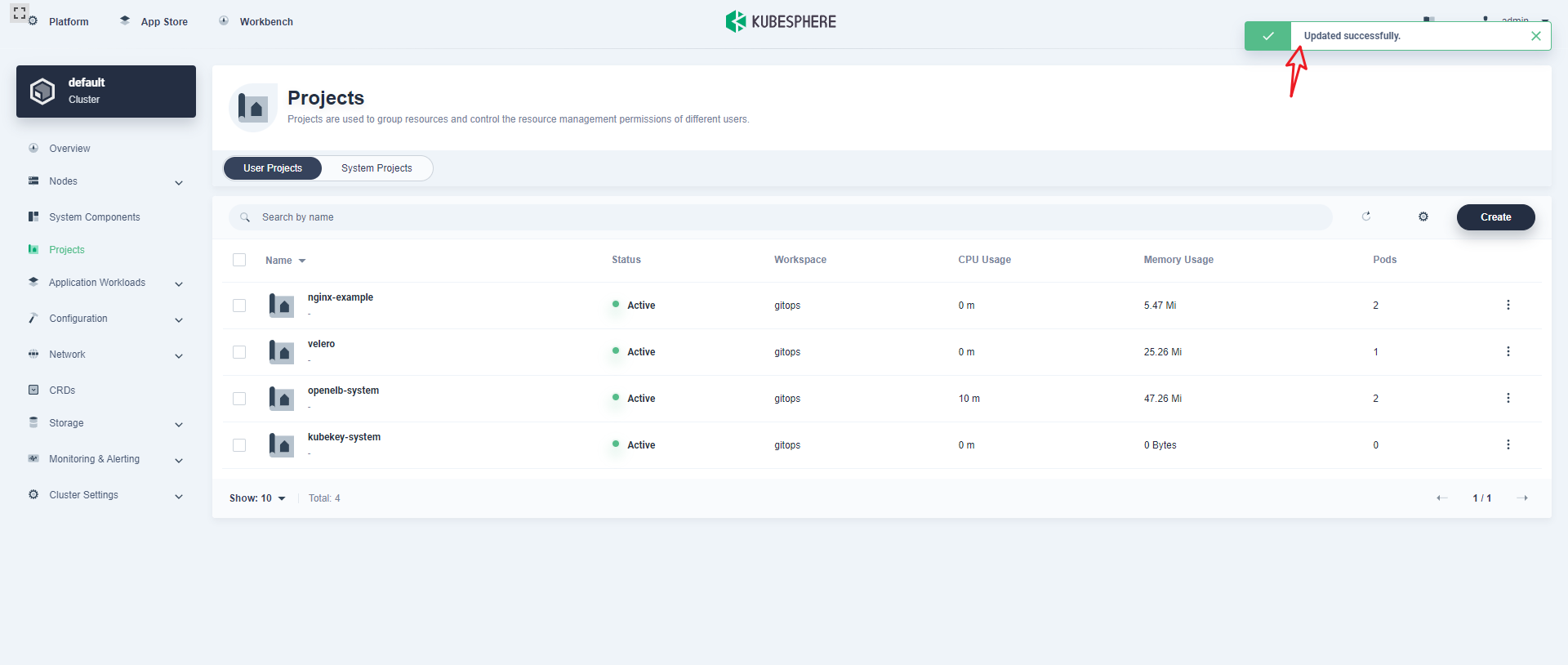1568x665 pixels.
Task: Open the nginx-example project
Action: point(341,297)
